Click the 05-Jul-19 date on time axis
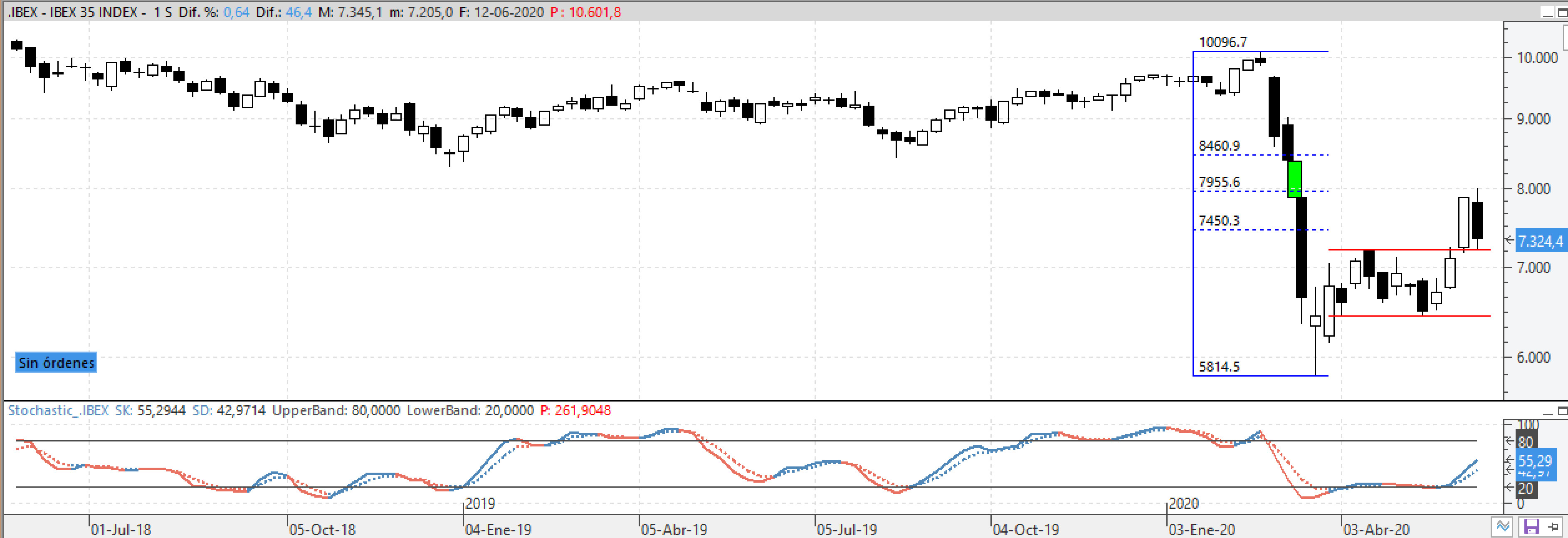Screen dimensions: 1568x538 pos(847,529)
